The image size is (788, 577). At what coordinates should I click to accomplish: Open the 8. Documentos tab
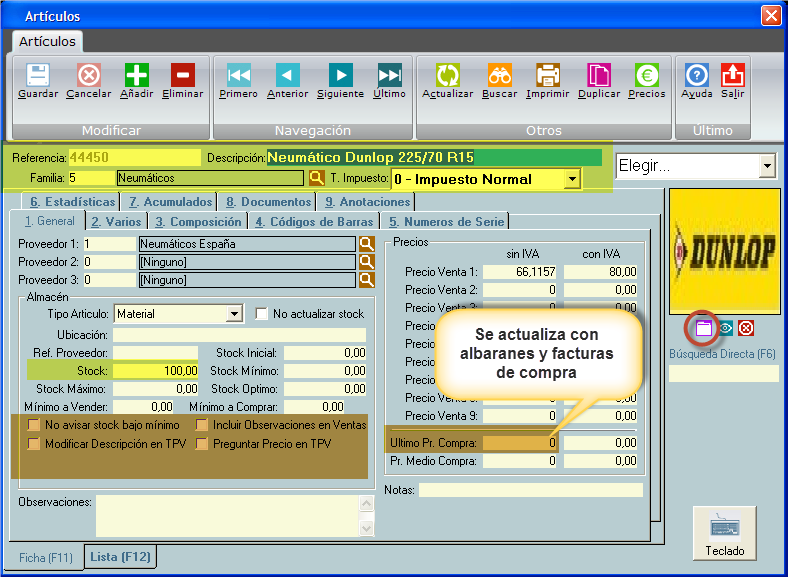[268, 202]
